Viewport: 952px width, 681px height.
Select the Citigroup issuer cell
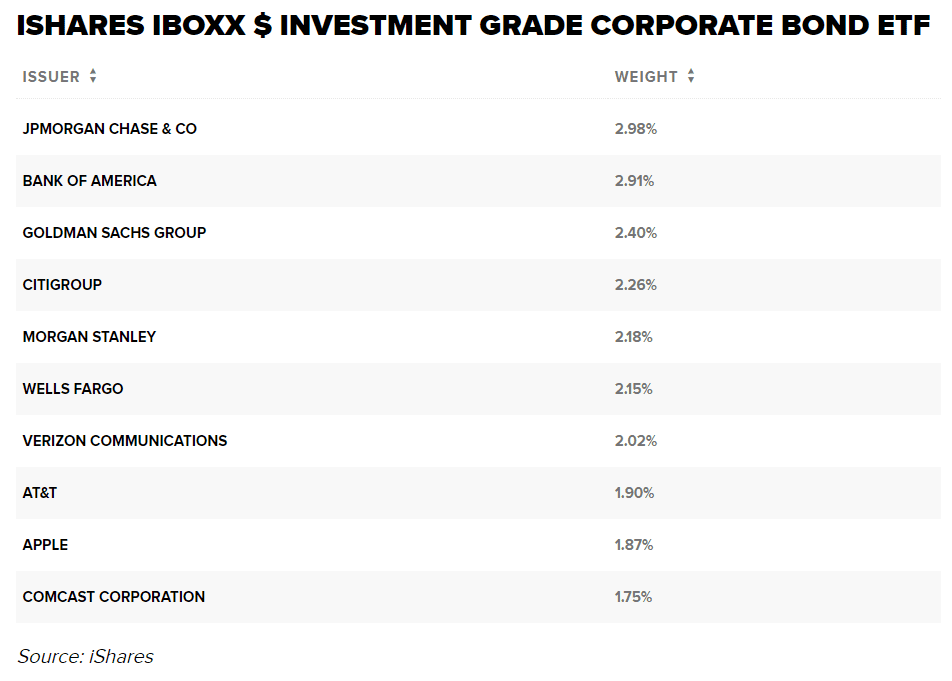[62, 285]
